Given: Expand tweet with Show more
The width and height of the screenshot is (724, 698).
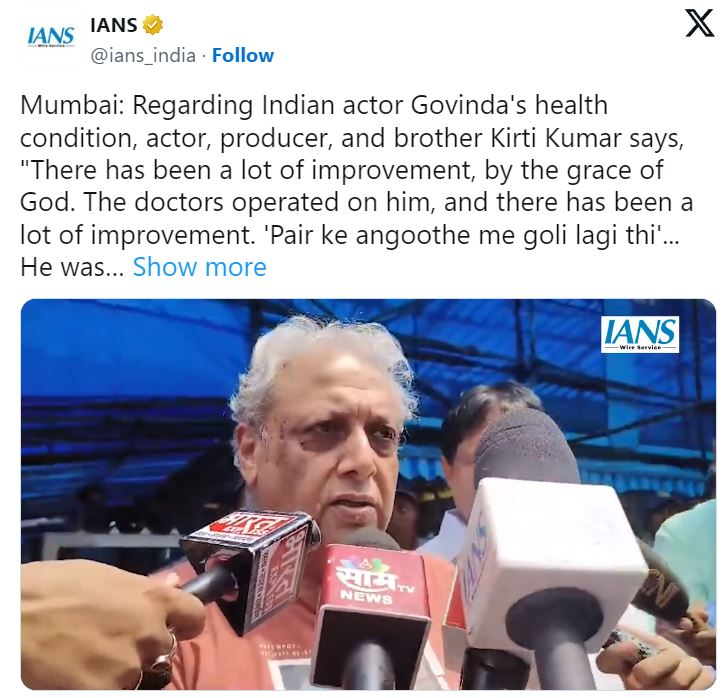Looking at the screenshot, I should (199, 267).
